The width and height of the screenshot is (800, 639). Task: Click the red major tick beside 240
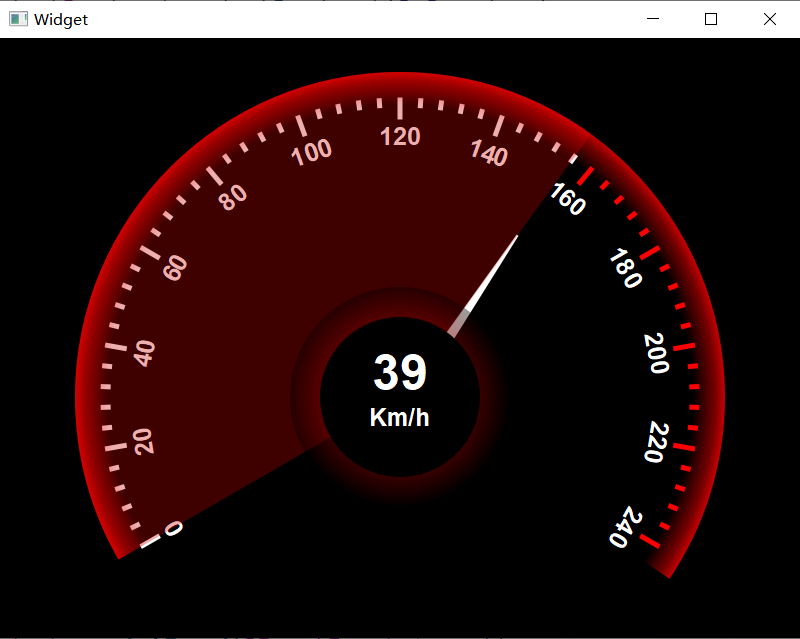tap(650, 542)
